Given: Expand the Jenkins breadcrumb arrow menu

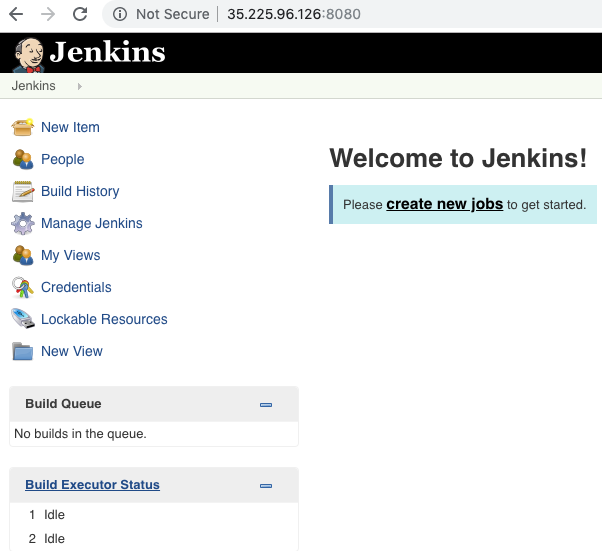Looking at the screenshot, I should point(79,87).
